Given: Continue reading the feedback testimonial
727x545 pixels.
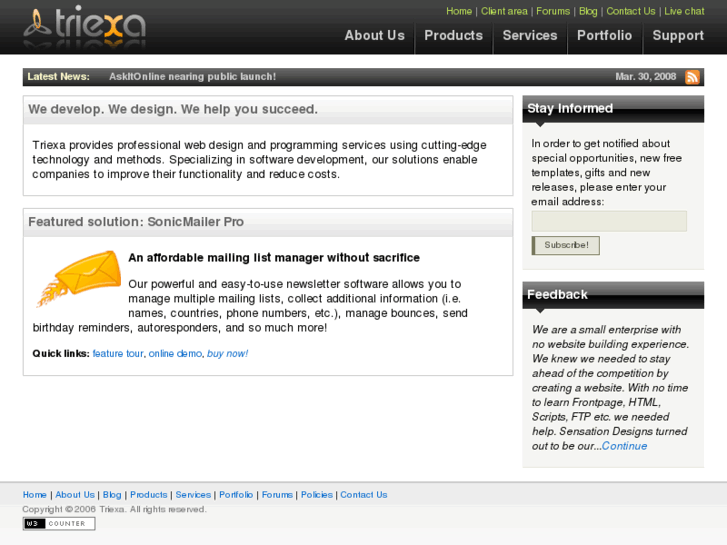Looking at the screenshot, I should coord(624,446).
